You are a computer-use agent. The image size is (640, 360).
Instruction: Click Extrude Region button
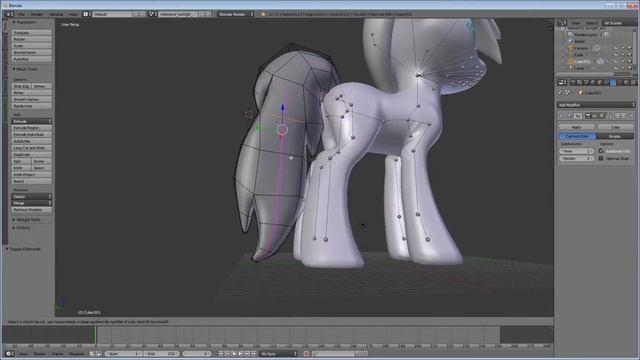[31, 128]
